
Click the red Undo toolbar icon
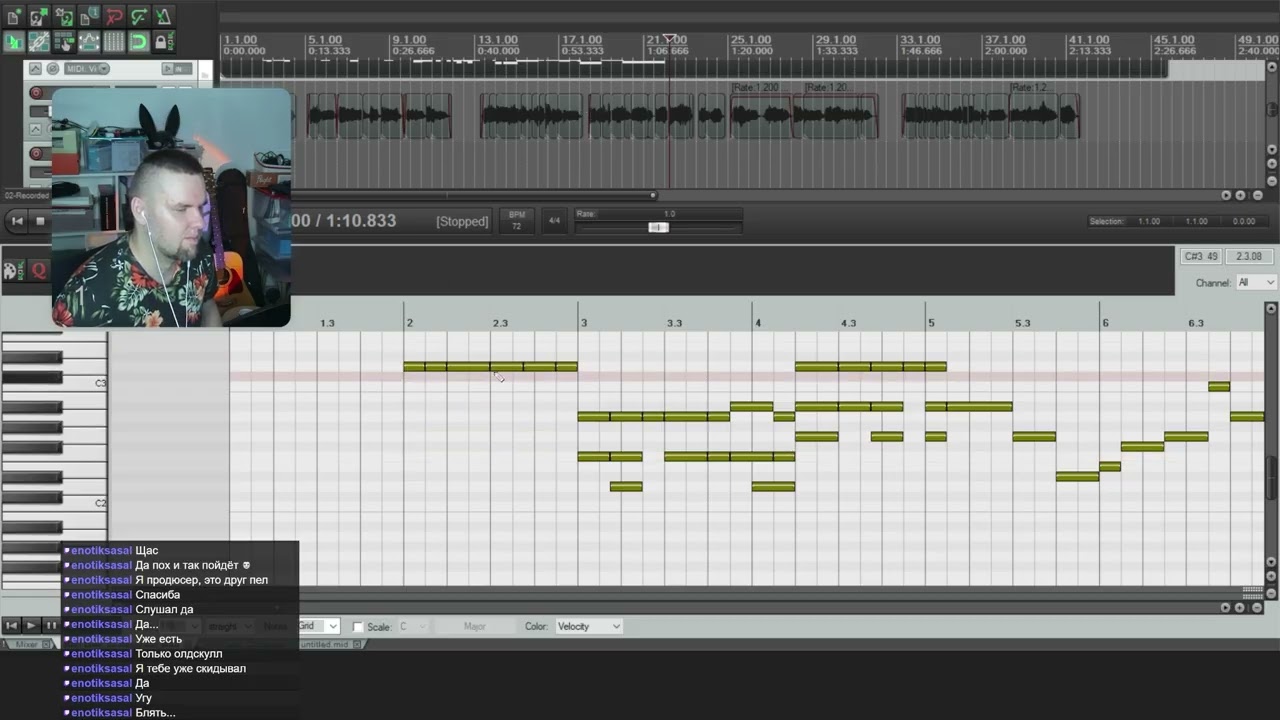tap(114, 16)
